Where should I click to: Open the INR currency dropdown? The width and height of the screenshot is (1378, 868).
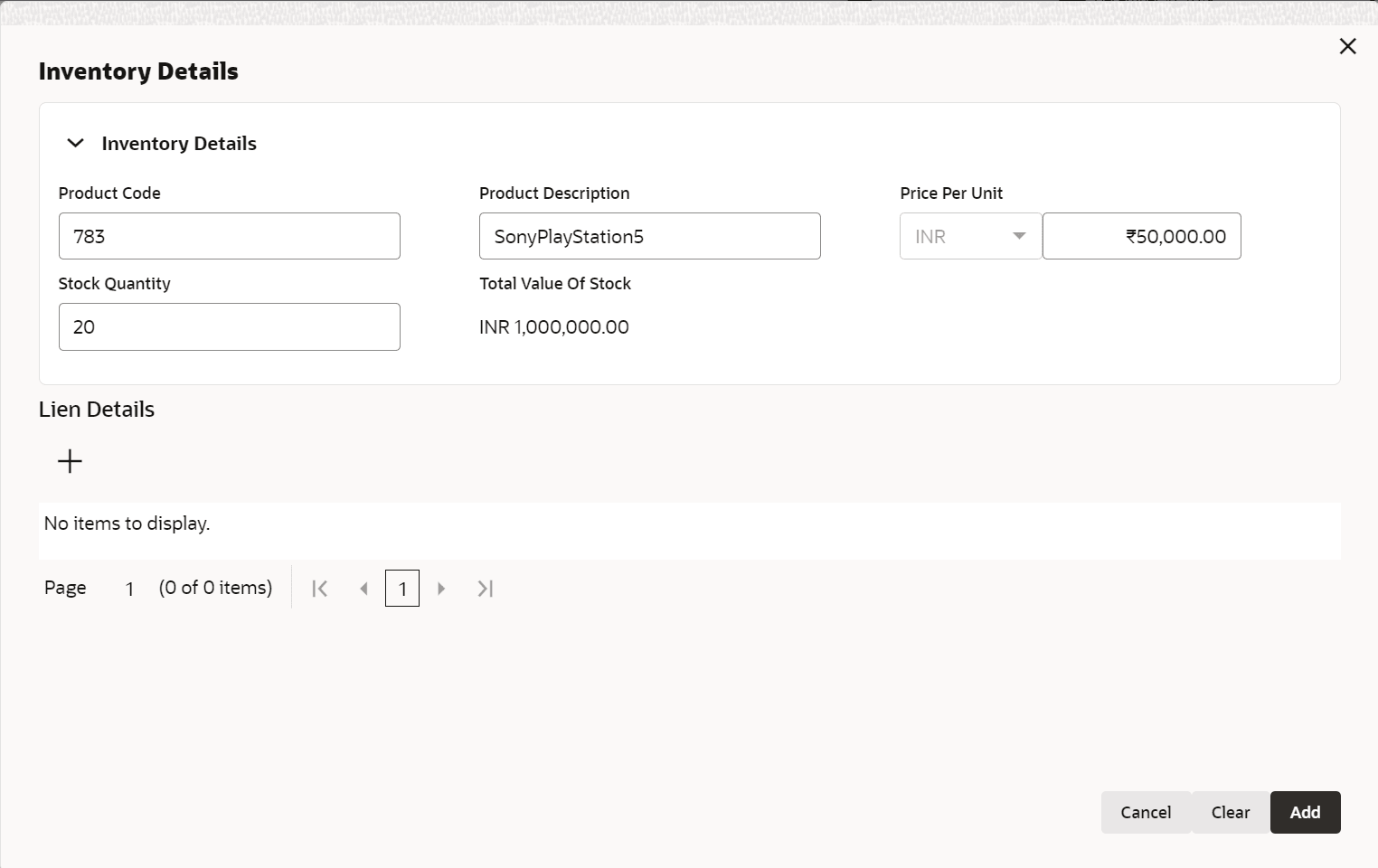pyautogui.click(x=971, y=236)
